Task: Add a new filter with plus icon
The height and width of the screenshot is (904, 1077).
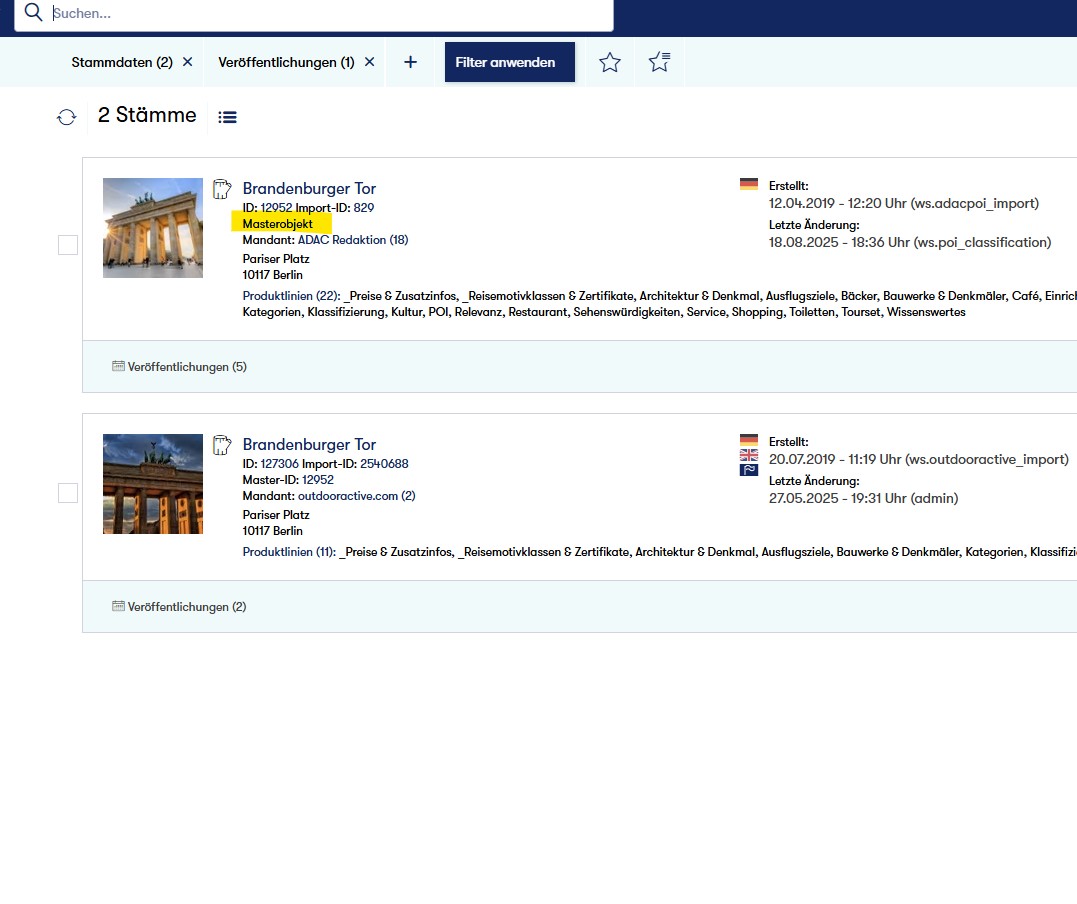Action: click(410, 62)
